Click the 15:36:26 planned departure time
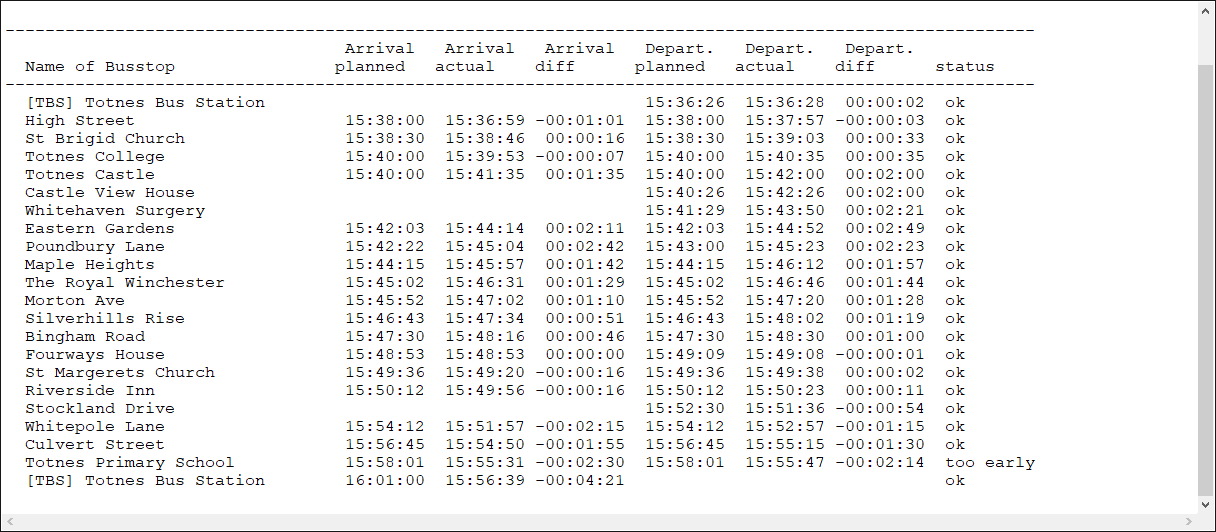Image resolution: width=1216 pixels, height=532 pixels. coord(685,103)
